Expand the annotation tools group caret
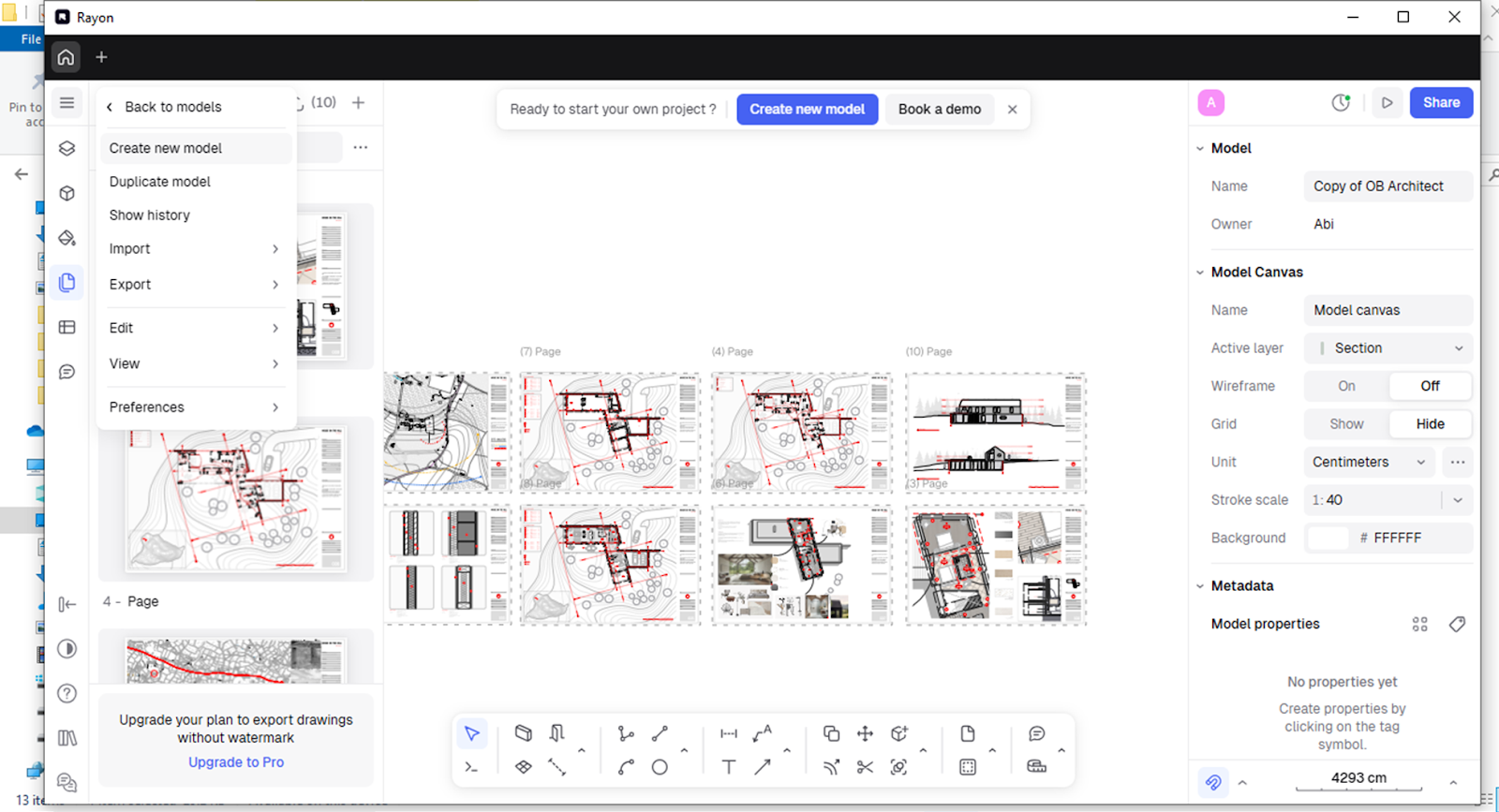Viewport: 1499px width, 812px height. pyautogui.click(x=787, y=750)
